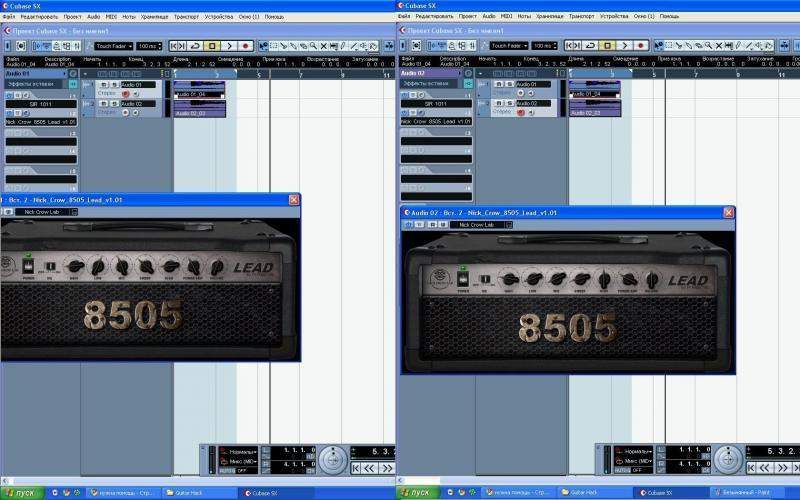Select the Audio 02_03 clip in right window

click(595, 108)
